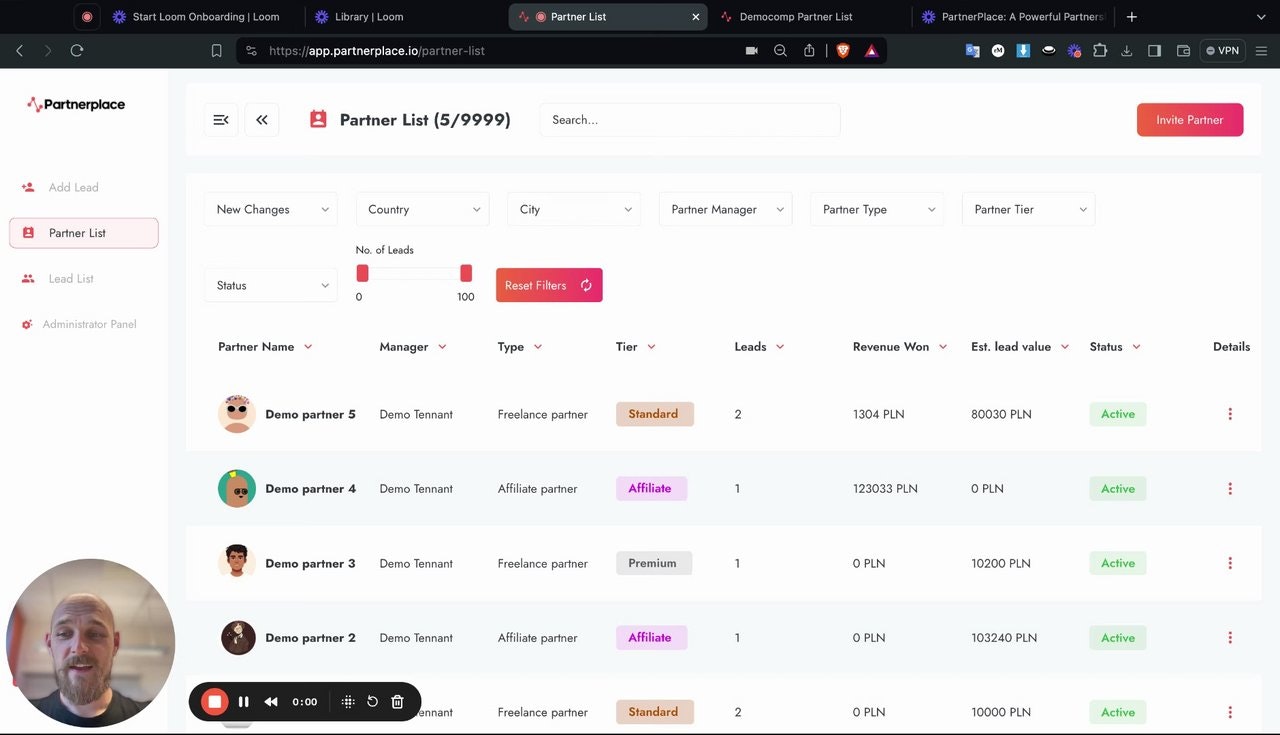Open the three-dot menu for Demo partner 5
1280x735 pixels.
point(1230,413)
